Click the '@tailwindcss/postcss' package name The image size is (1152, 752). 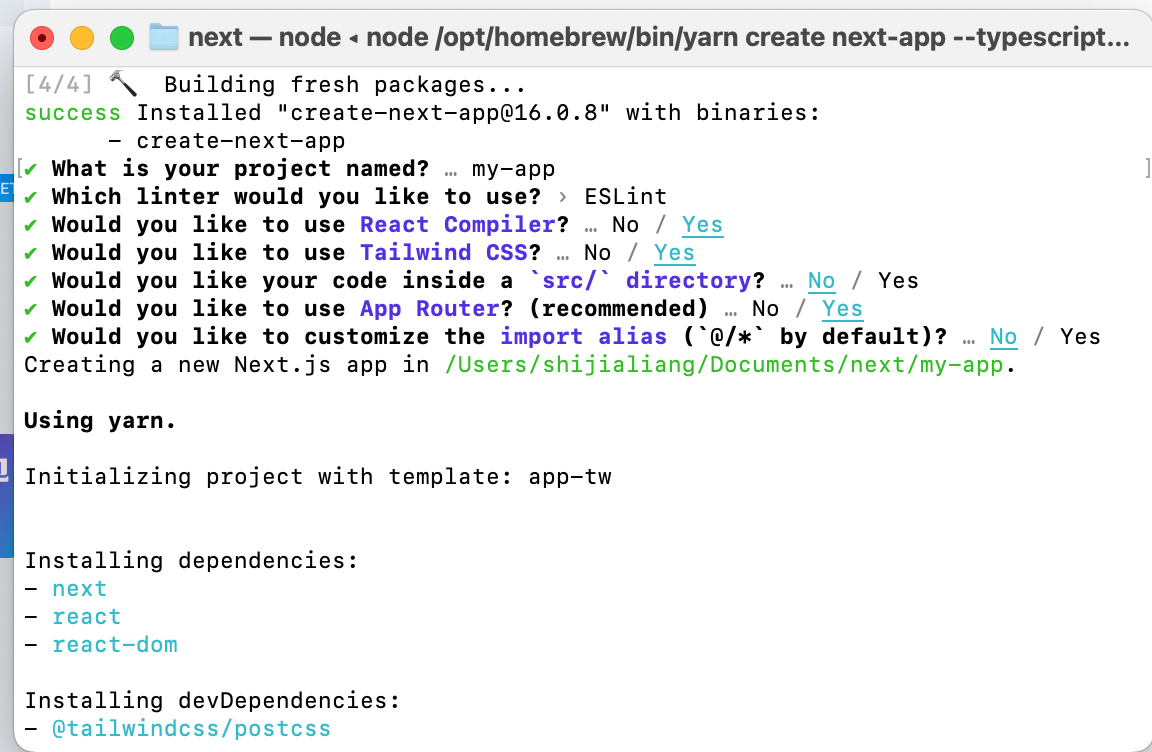click(x=191, y=728)
